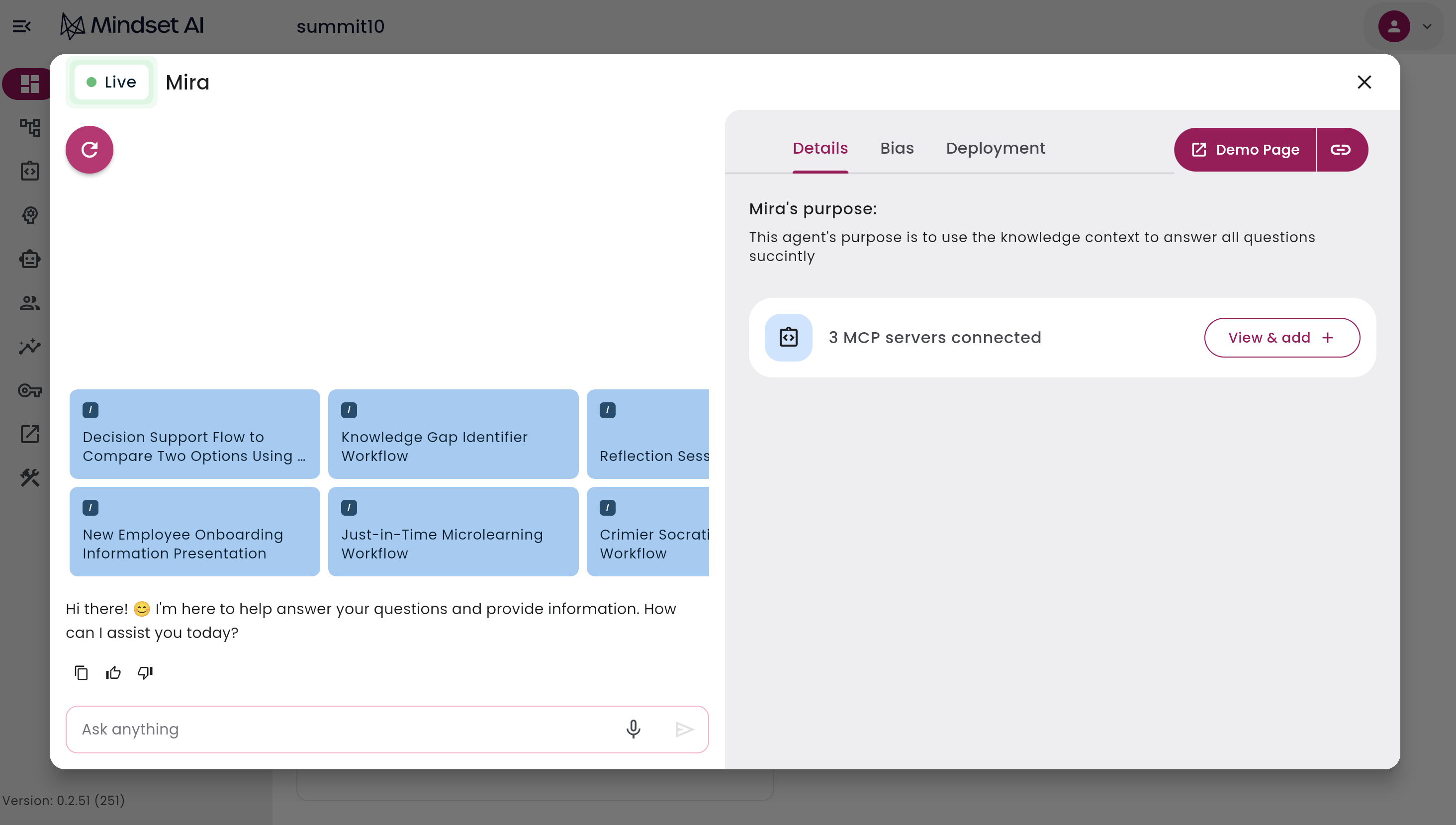This screenshot has height=825, width=1456.
Task: Select the Reflection Session card
Action: click(x=648, y=434)
